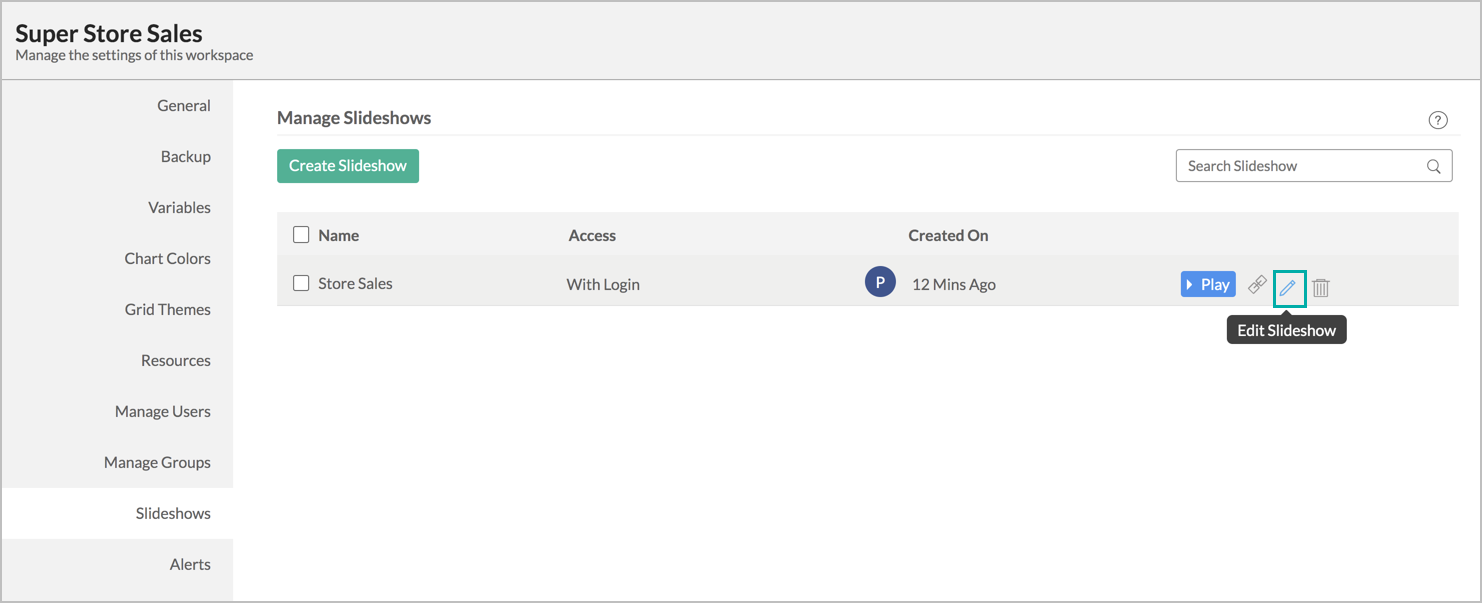The image size is (1482, 603).
Task: Open Grid Themes settings
Action: (x=167, y=310)
